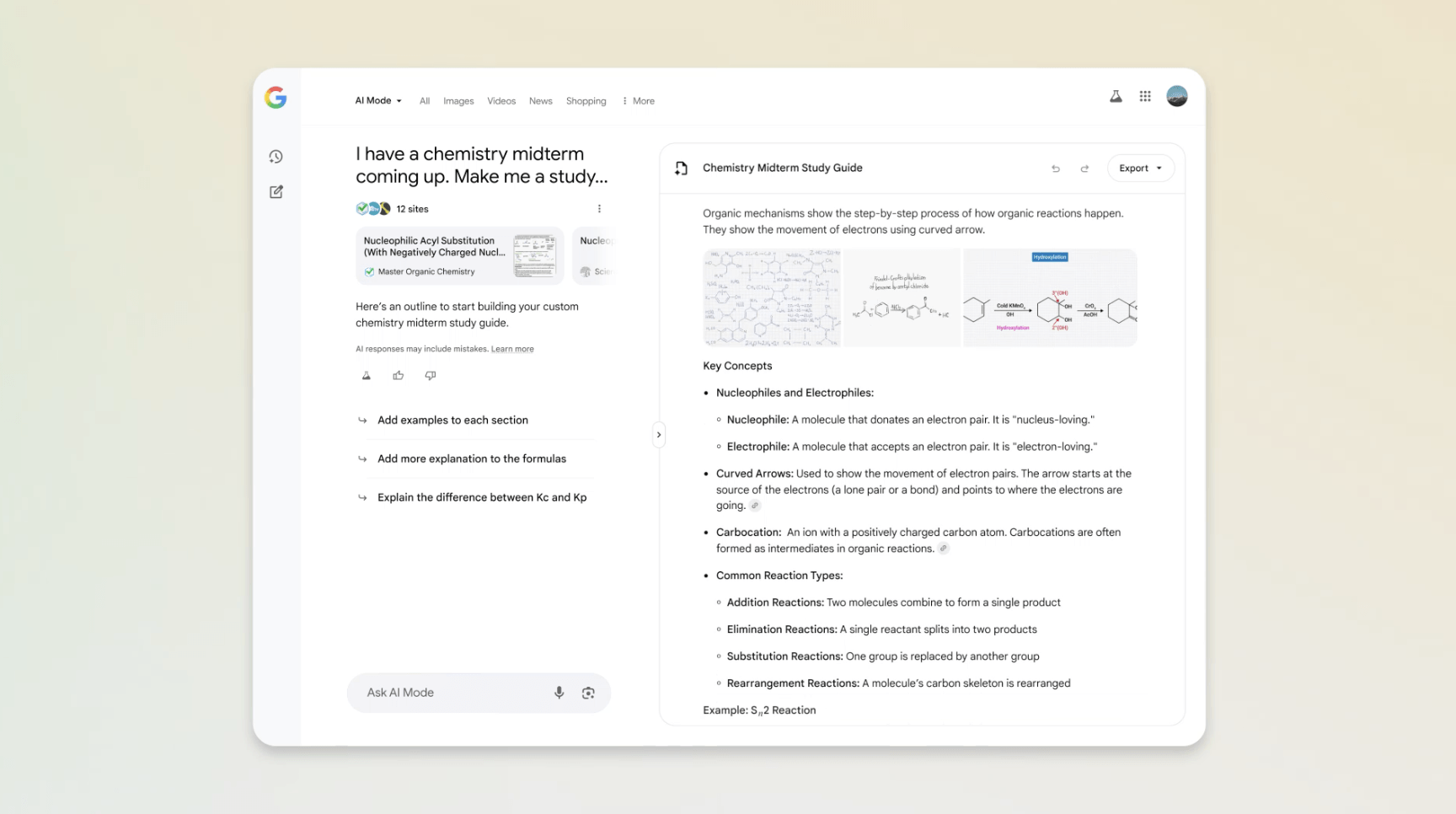
Task: Click the Addition Reactions line
Action: 894,602
